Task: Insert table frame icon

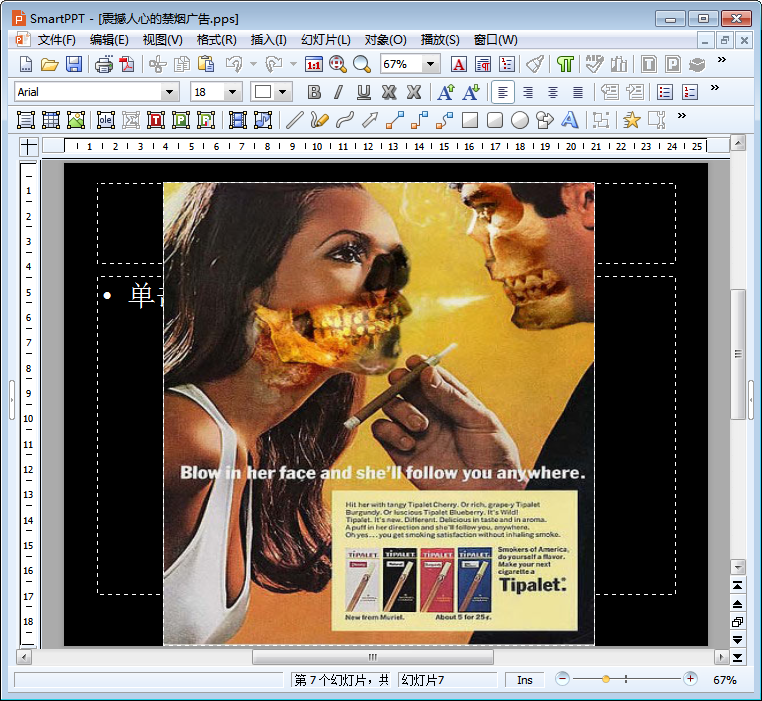Action: pos(51,120)
